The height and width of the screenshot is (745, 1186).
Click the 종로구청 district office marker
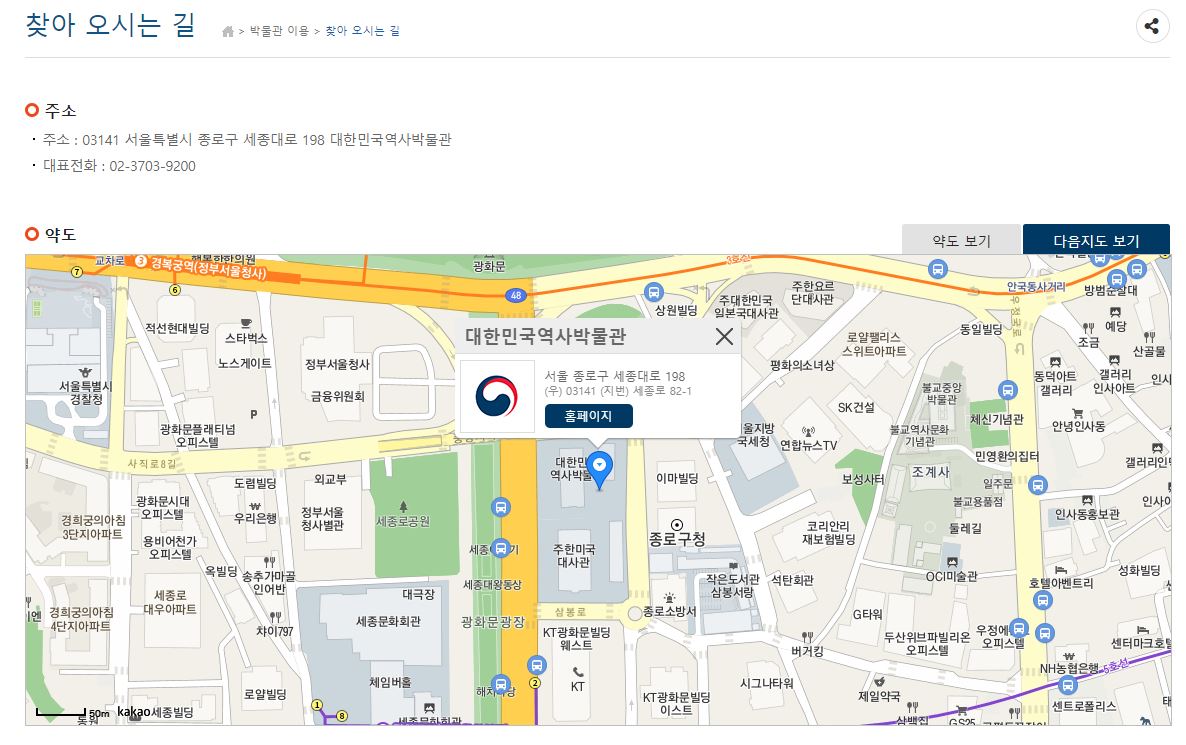click(x=677, y=525)
